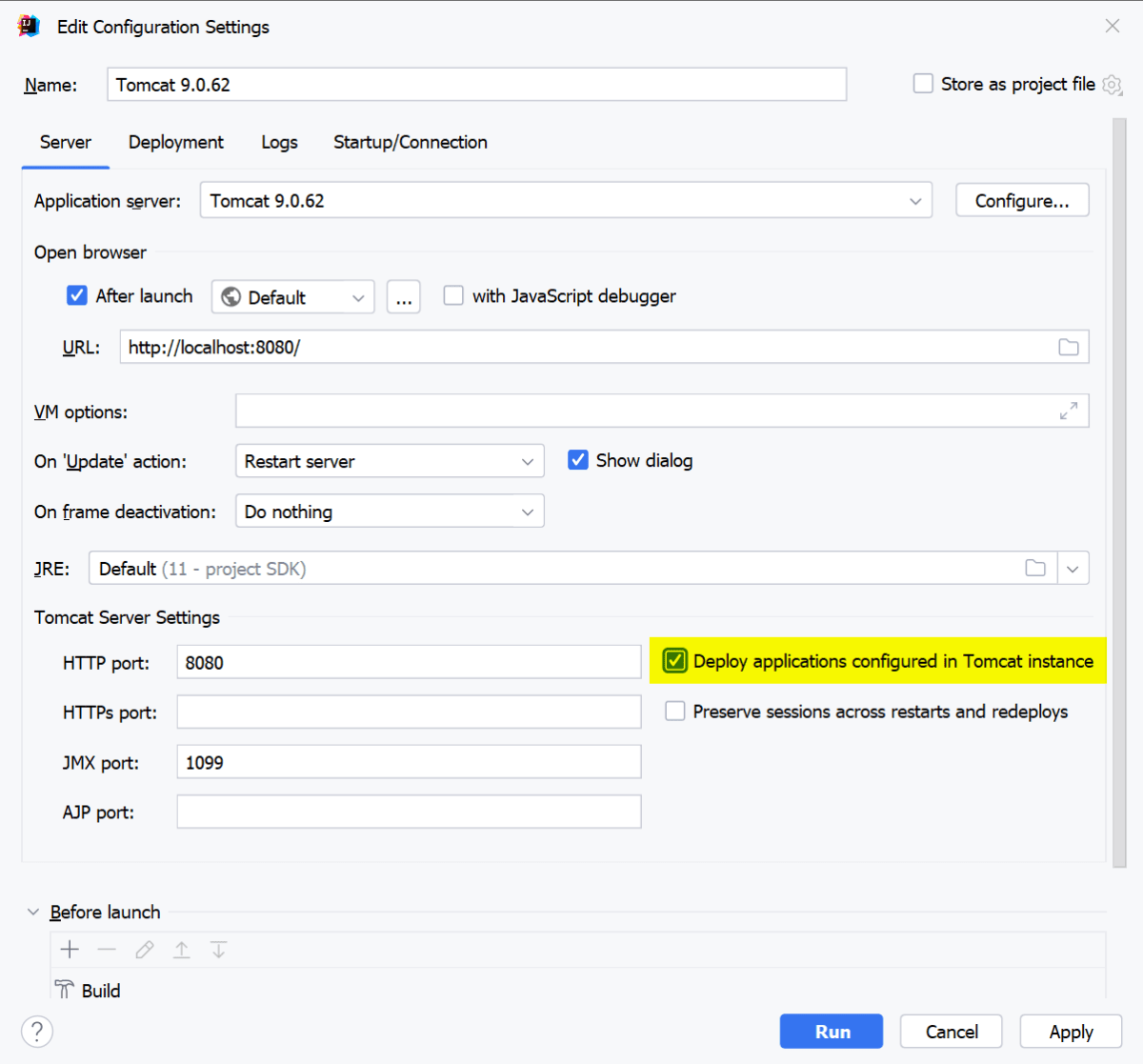The width and height of the screenshot is (1143, 1064).
Task: Uncheck Deploy applications configured in Tomcat instance
Action: [x=675, y=661]
